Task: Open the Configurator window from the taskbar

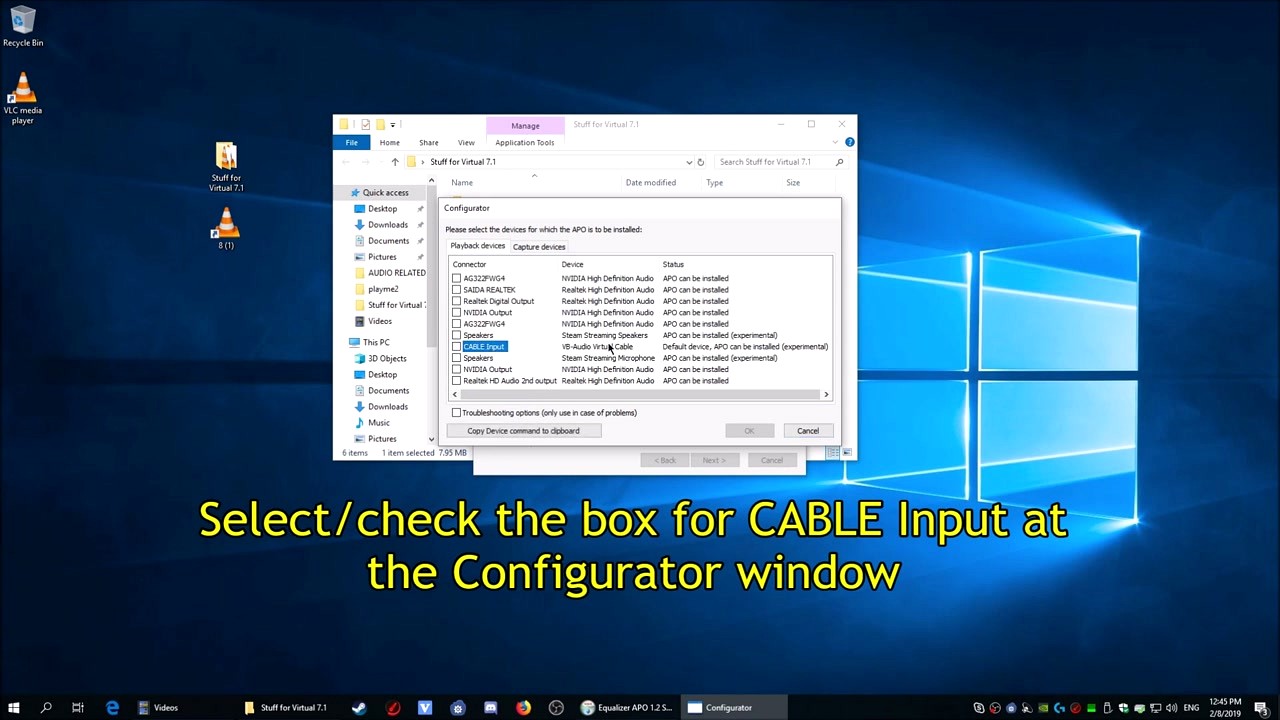Action: pyautogui.click(x=728, y=707)
